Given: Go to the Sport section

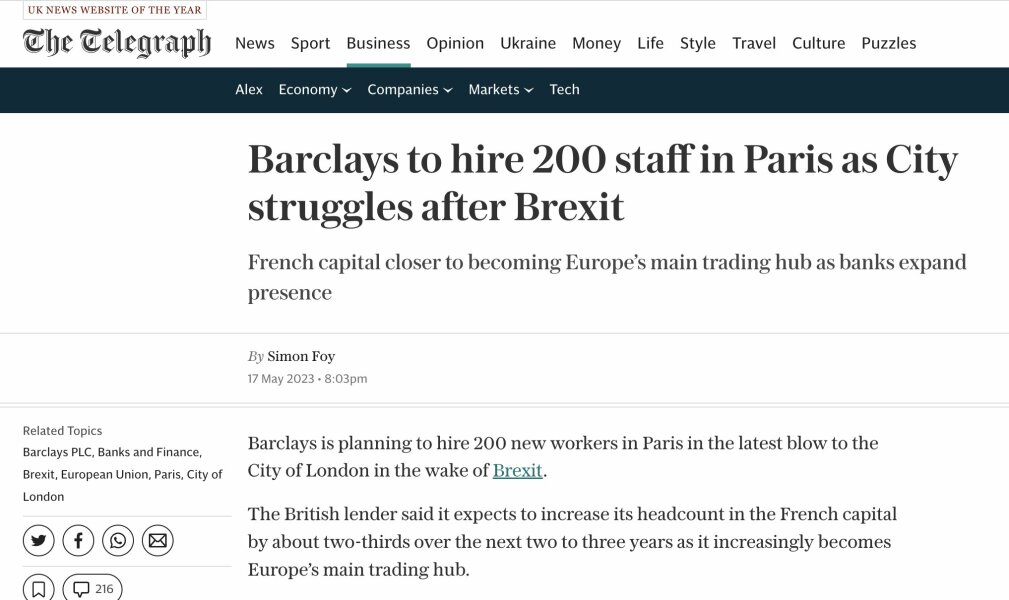Looking at the screenshot, I should click(x=310, y=43).
